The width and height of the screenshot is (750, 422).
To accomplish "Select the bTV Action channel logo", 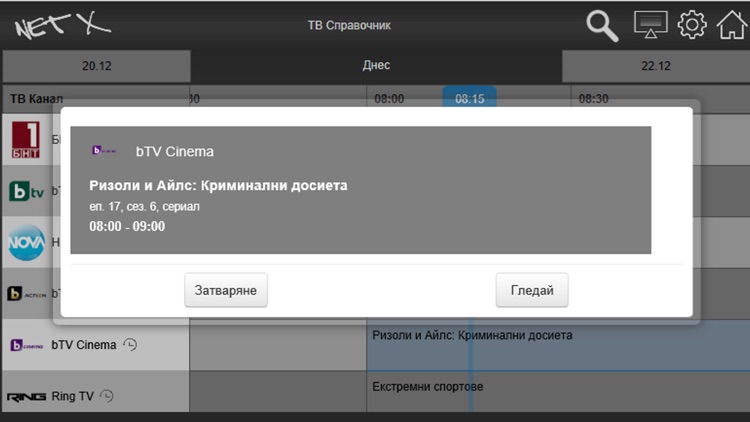I will coord(27,293).
